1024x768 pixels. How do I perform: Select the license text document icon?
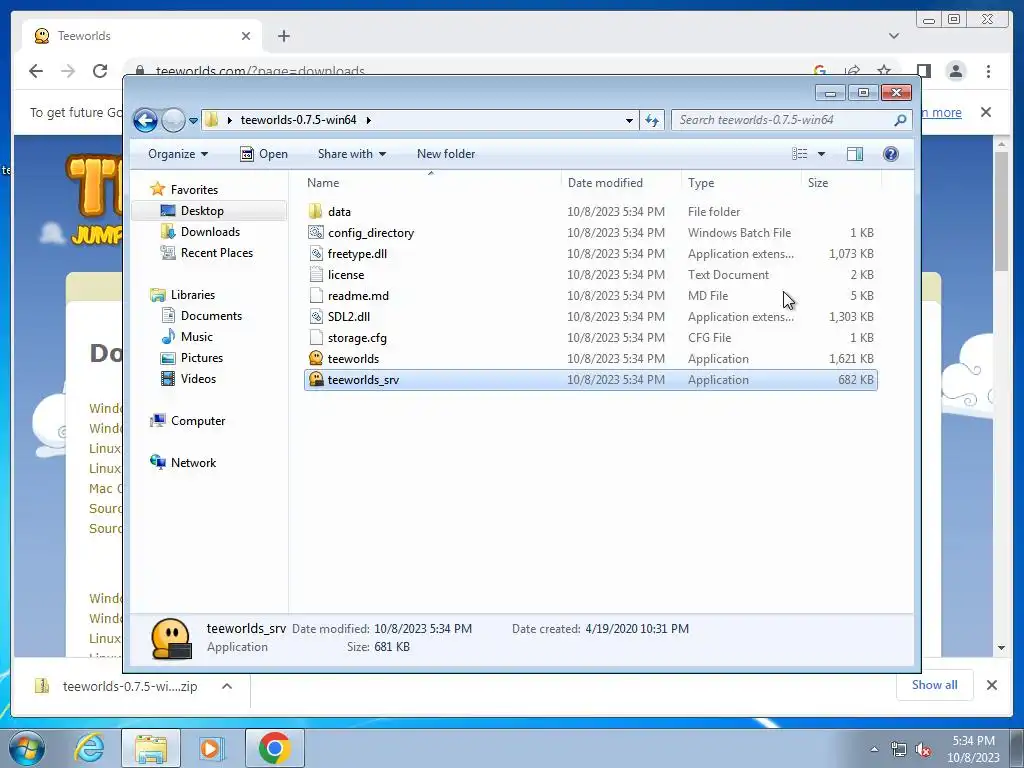click(x=315, y=275)
